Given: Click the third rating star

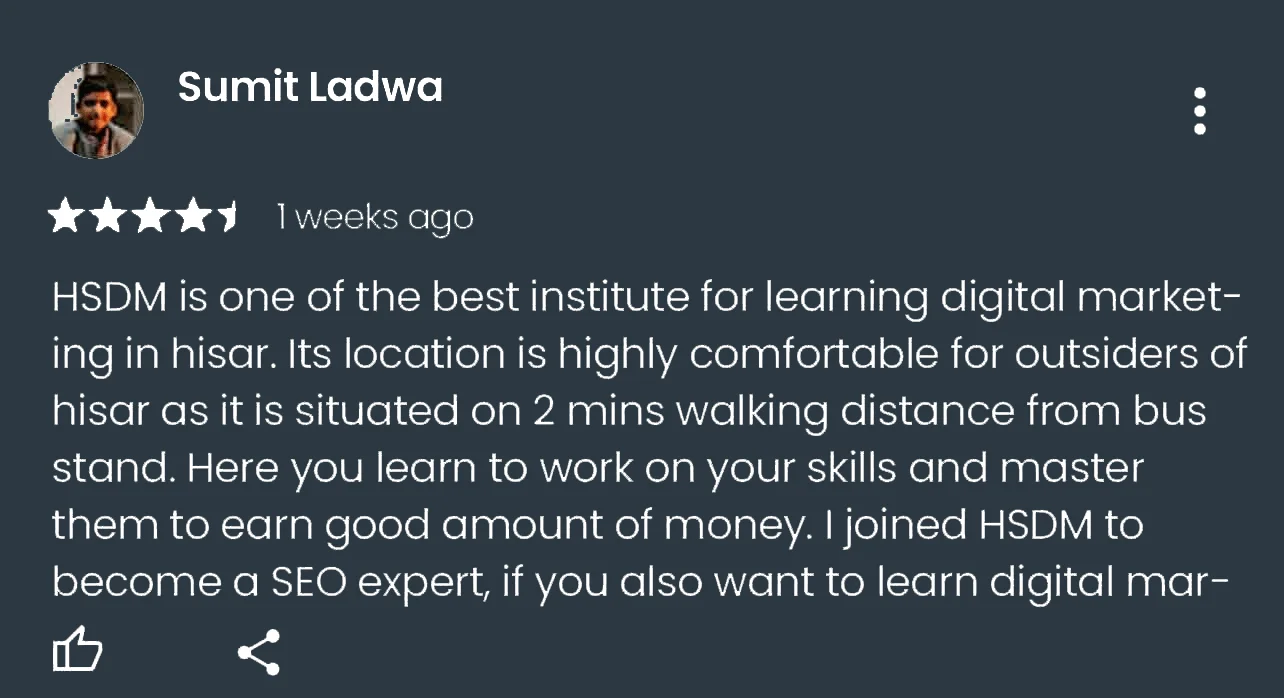Looking at the screenshot, I should (151, 216).
